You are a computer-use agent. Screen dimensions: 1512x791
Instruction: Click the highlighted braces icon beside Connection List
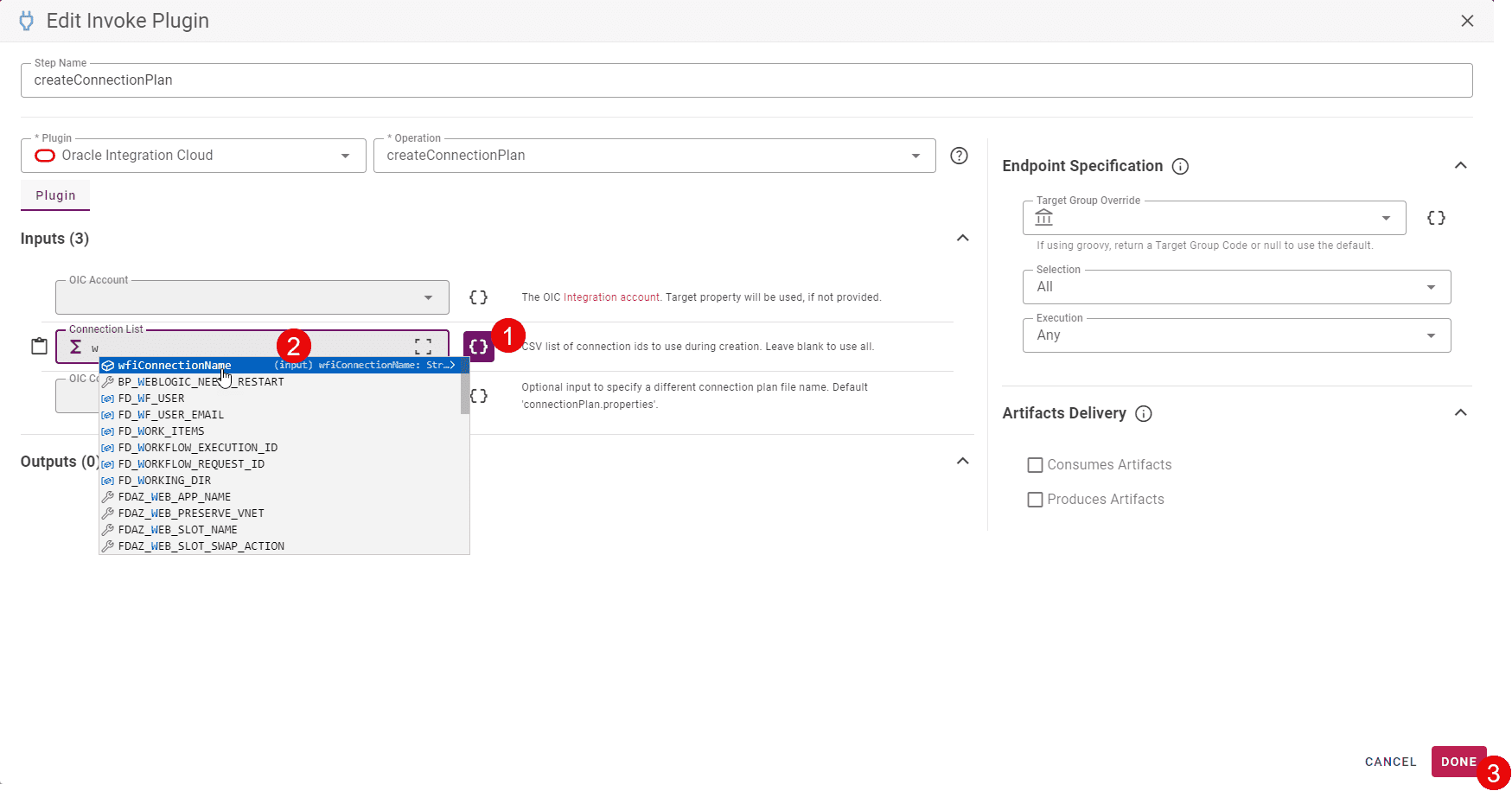(x=478, y=347)
